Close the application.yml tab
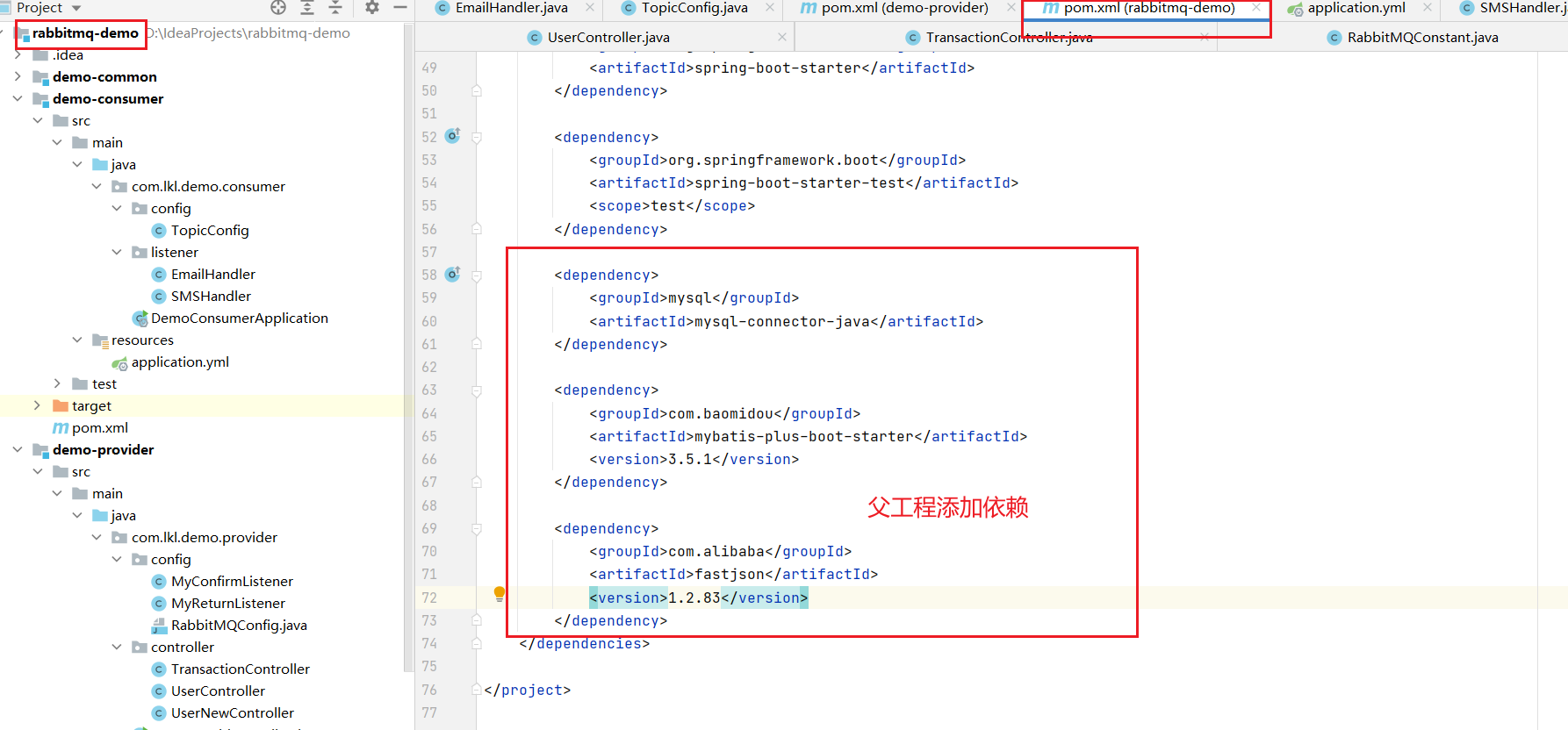The width and height of the screenshot is (1568, 730). pyautogui.click(x=1428, y=8)
